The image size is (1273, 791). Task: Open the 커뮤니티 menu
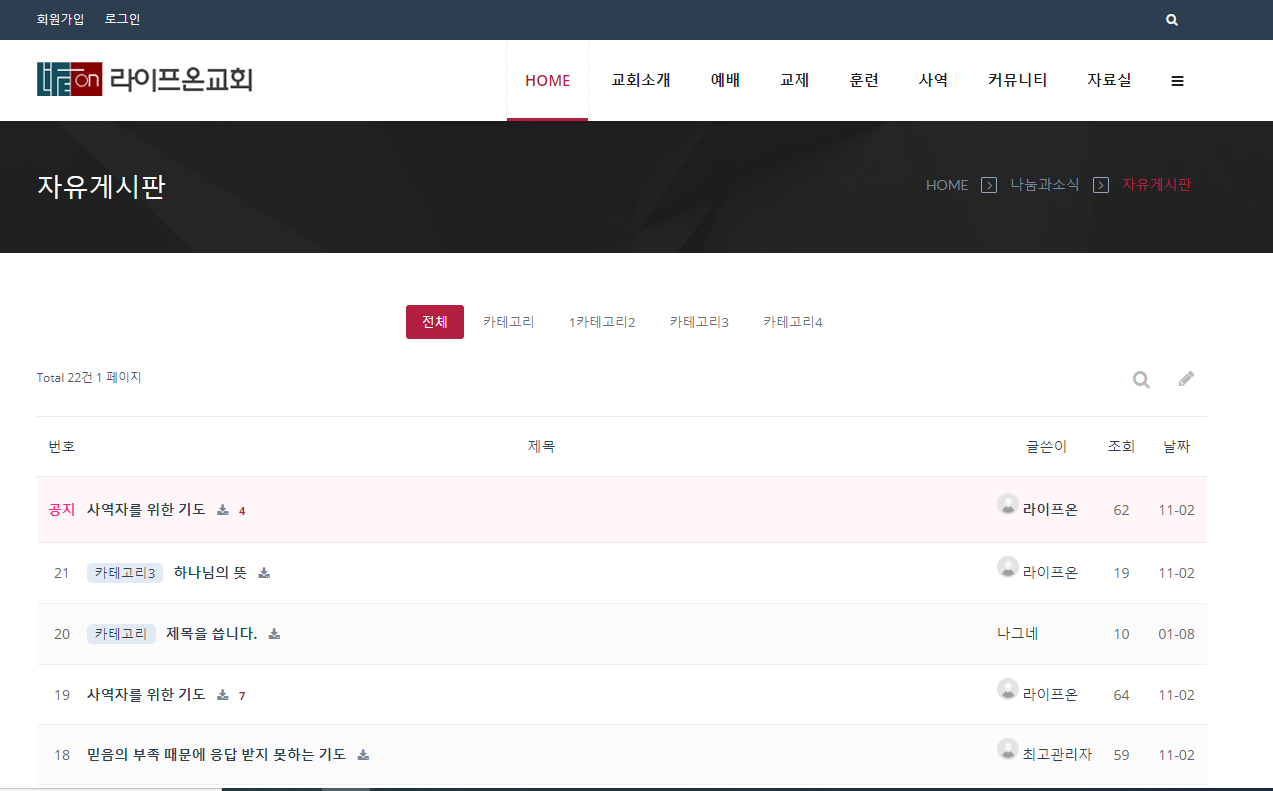(x=1016, y=80)
